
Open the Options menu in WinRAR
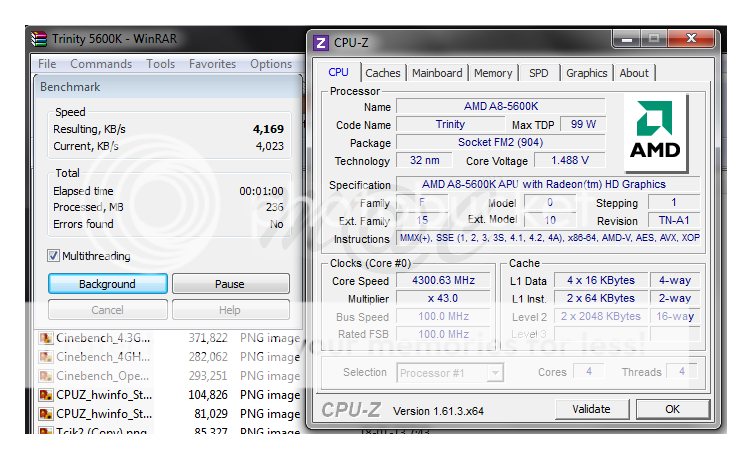coord(270,64)
